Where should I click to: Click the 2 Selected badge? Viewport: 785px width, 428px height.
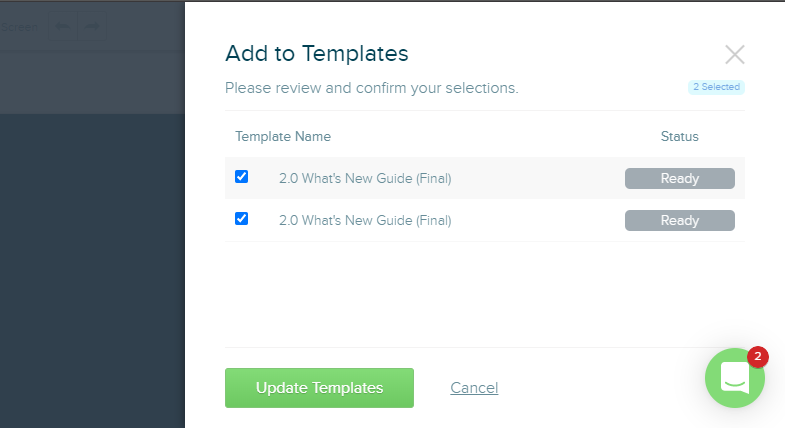716,87
